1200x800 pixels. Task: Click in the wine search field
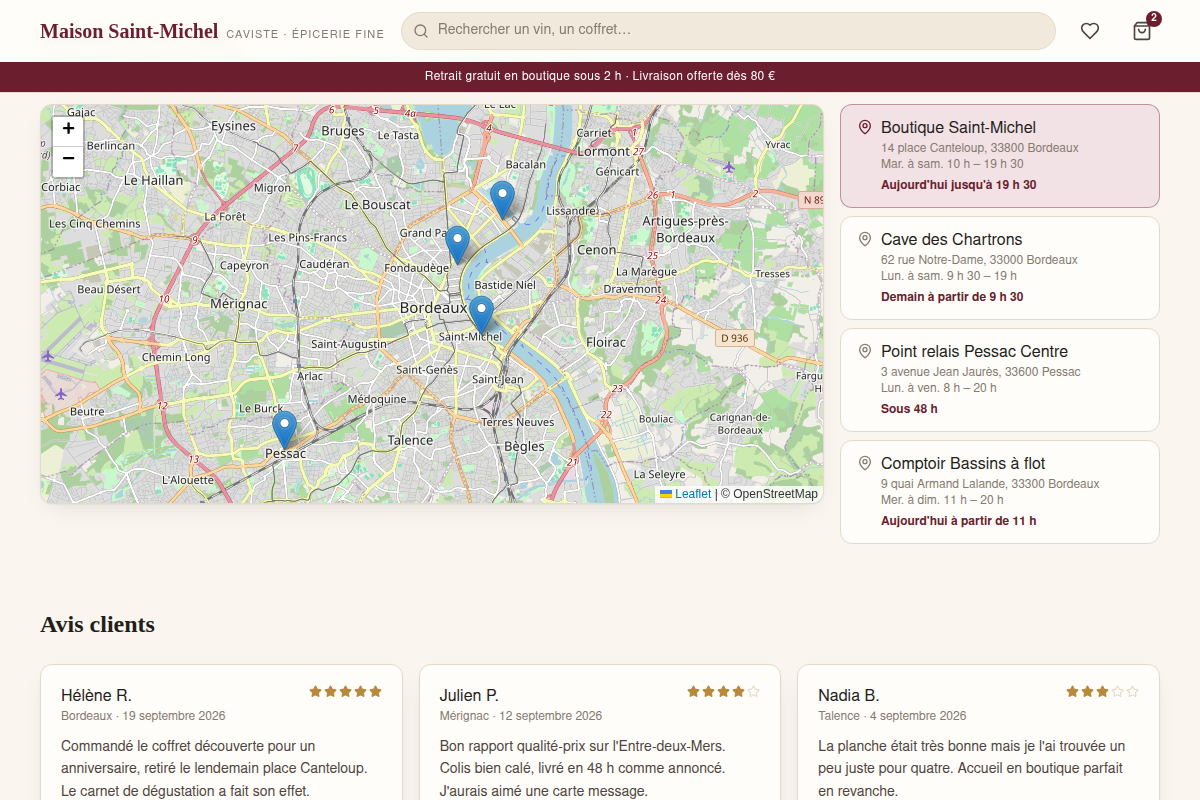(x=728, y=31)
